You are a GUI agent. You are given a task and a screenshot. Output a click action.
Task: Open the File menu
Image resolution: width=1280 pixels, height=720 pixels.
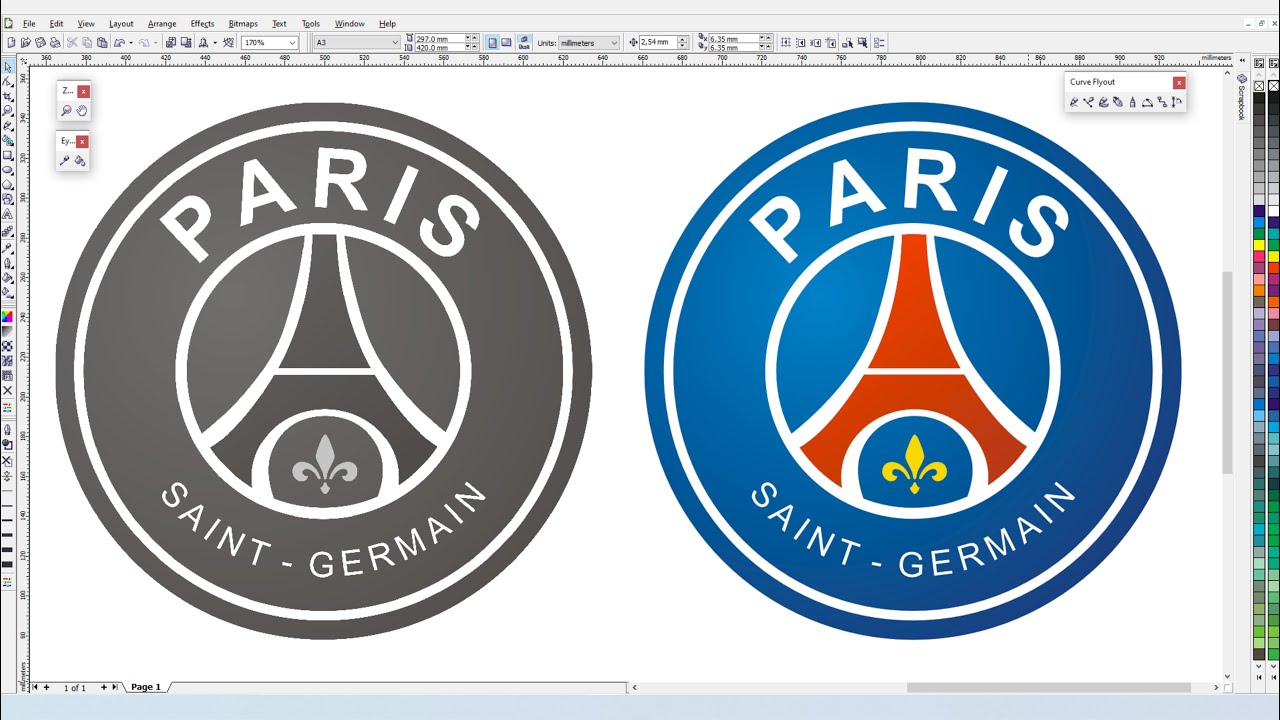point(29,23)
